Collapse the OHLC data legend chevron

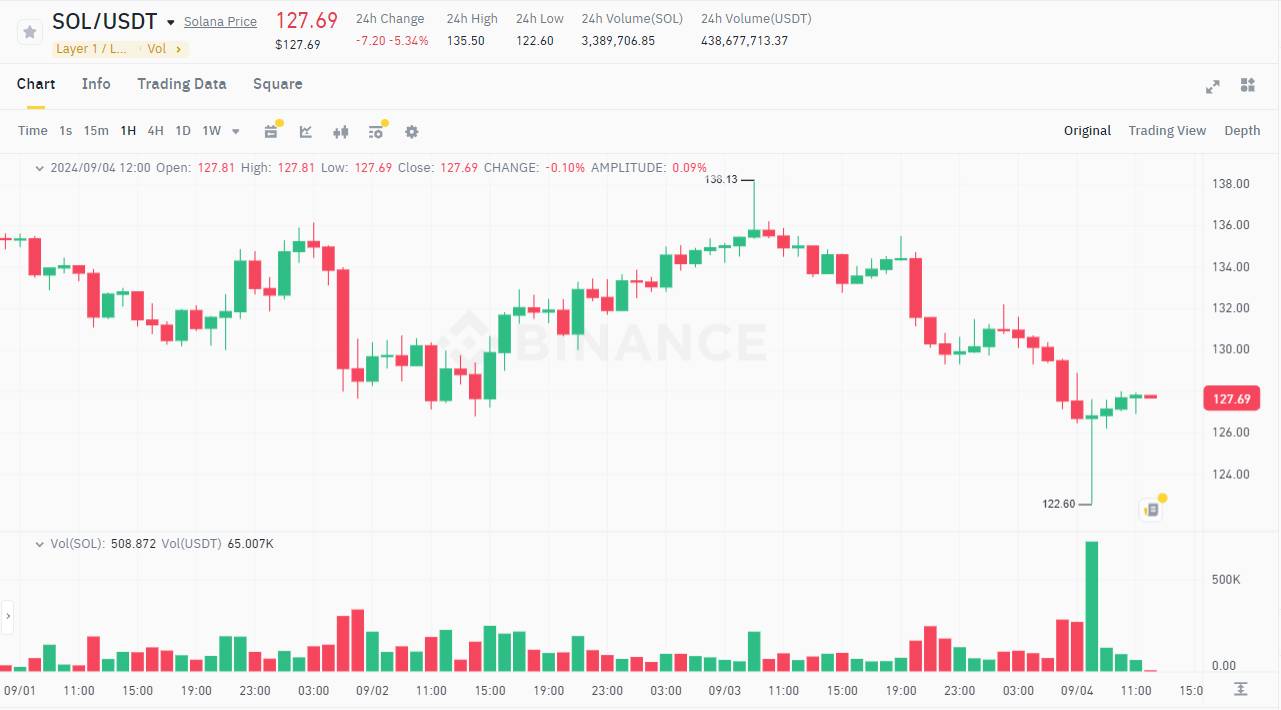click(x=40, y=168)
